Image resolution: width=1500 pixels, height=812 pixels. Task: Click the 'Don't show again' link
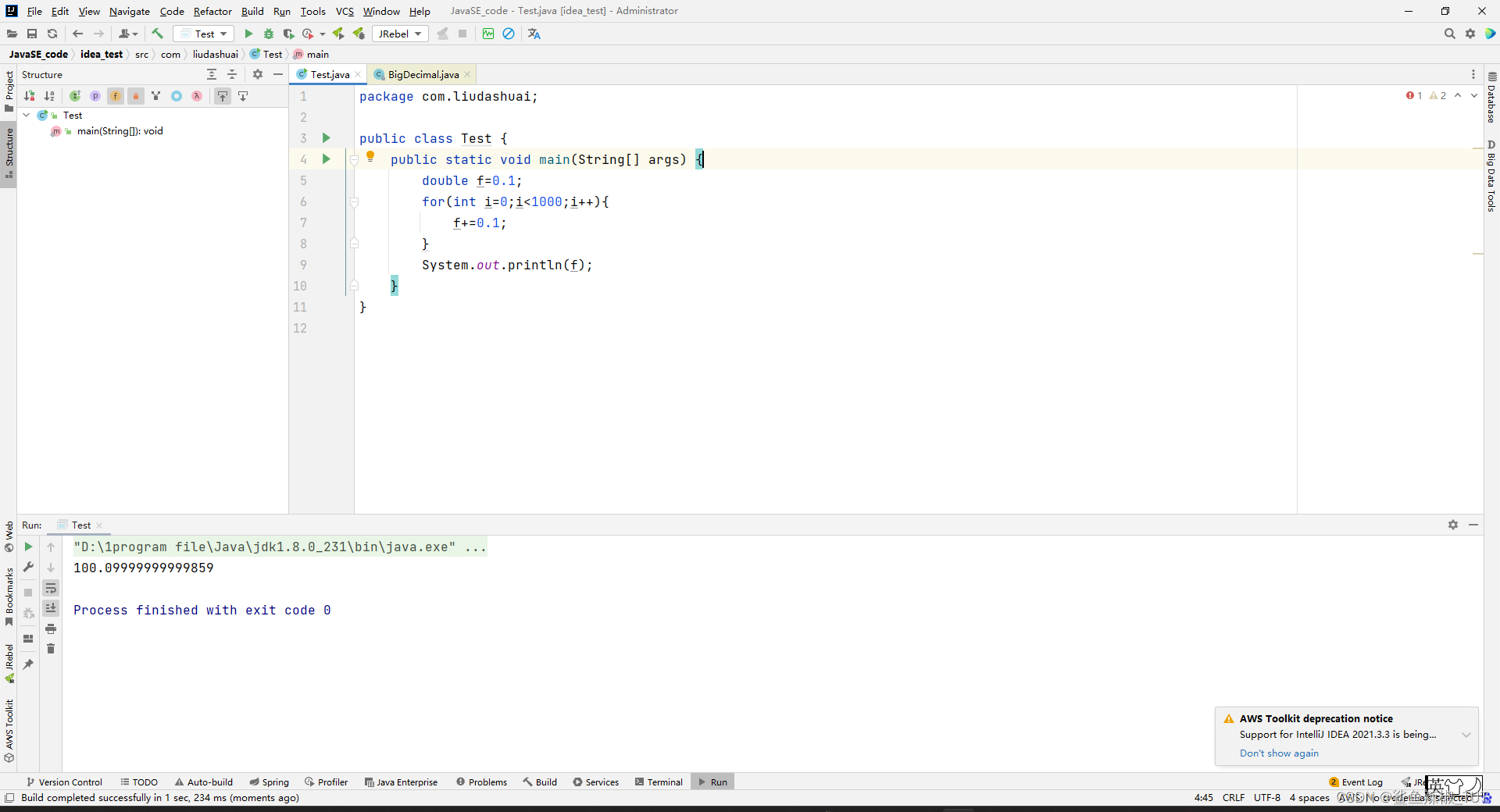pos(1279,753)
